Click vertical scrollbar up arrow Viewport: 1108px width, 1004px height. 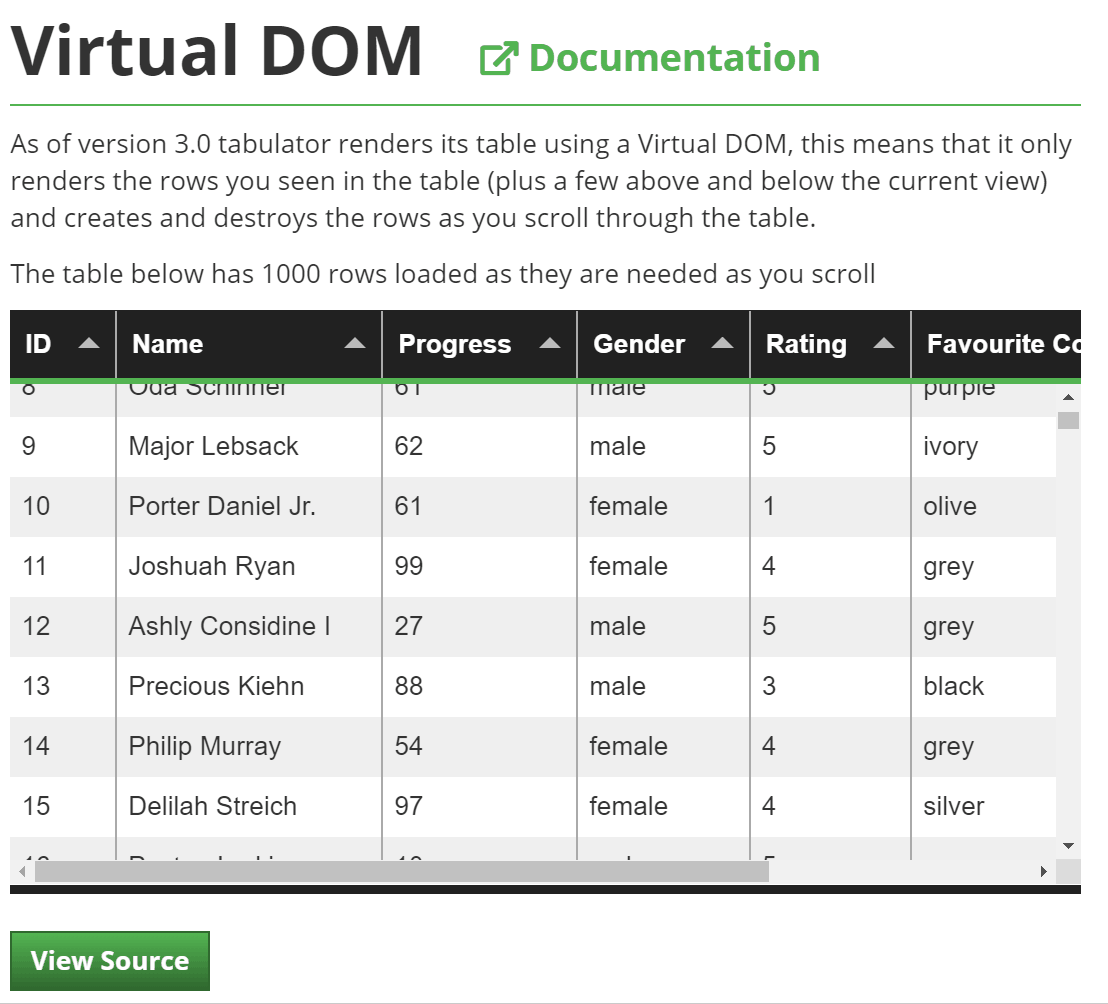(x=1068, y=397)
